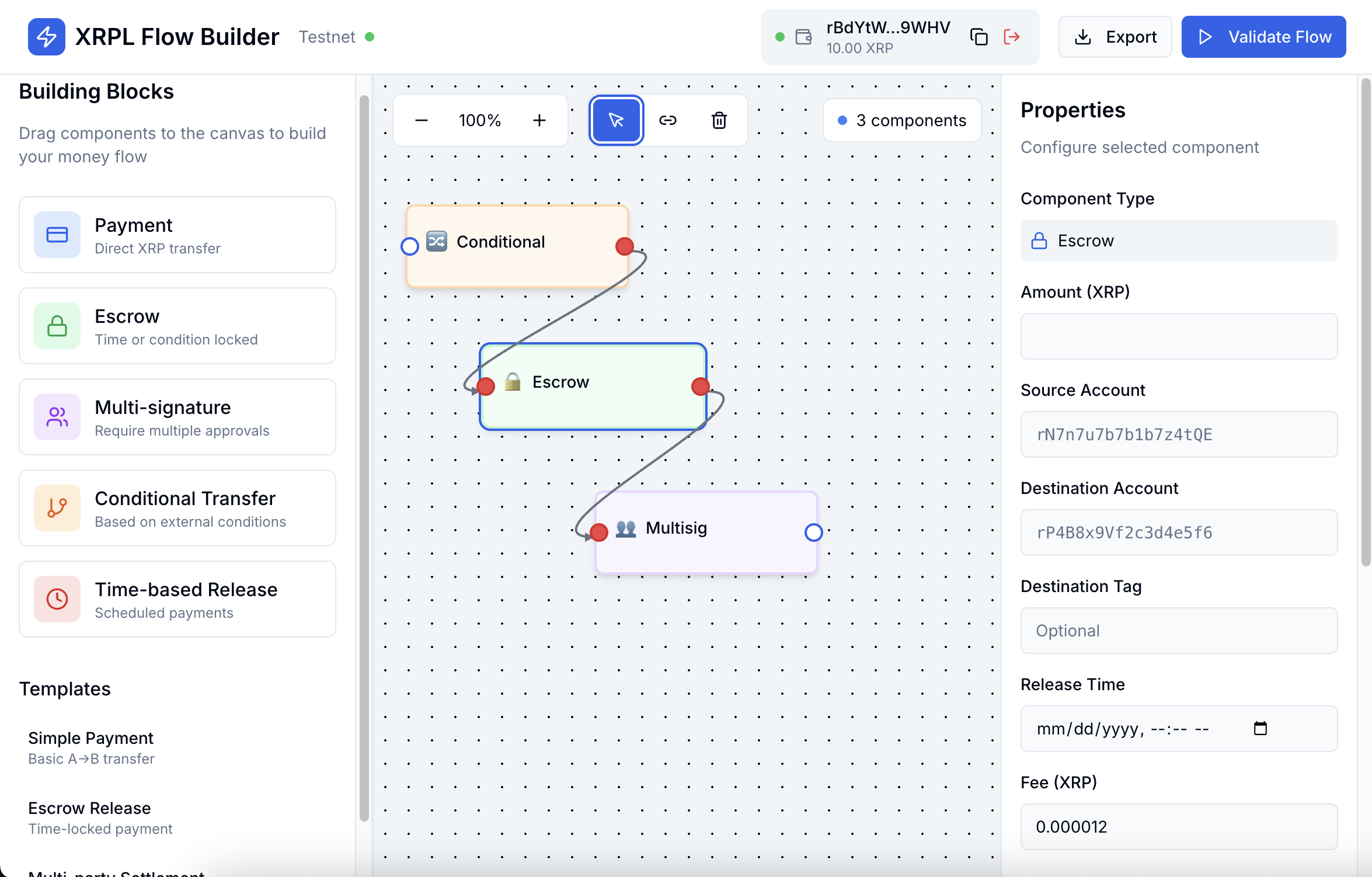Screen dimensions: 1372x877
Task: Click the Export button
Action: (x=1115, y=37)
